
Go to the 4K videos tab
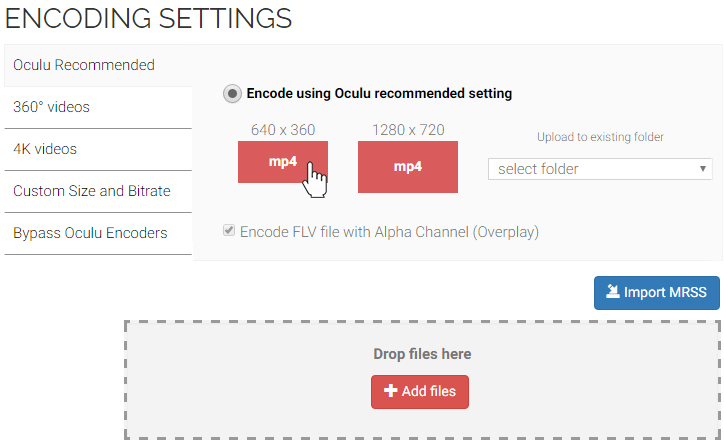click(x=98, y=149)
